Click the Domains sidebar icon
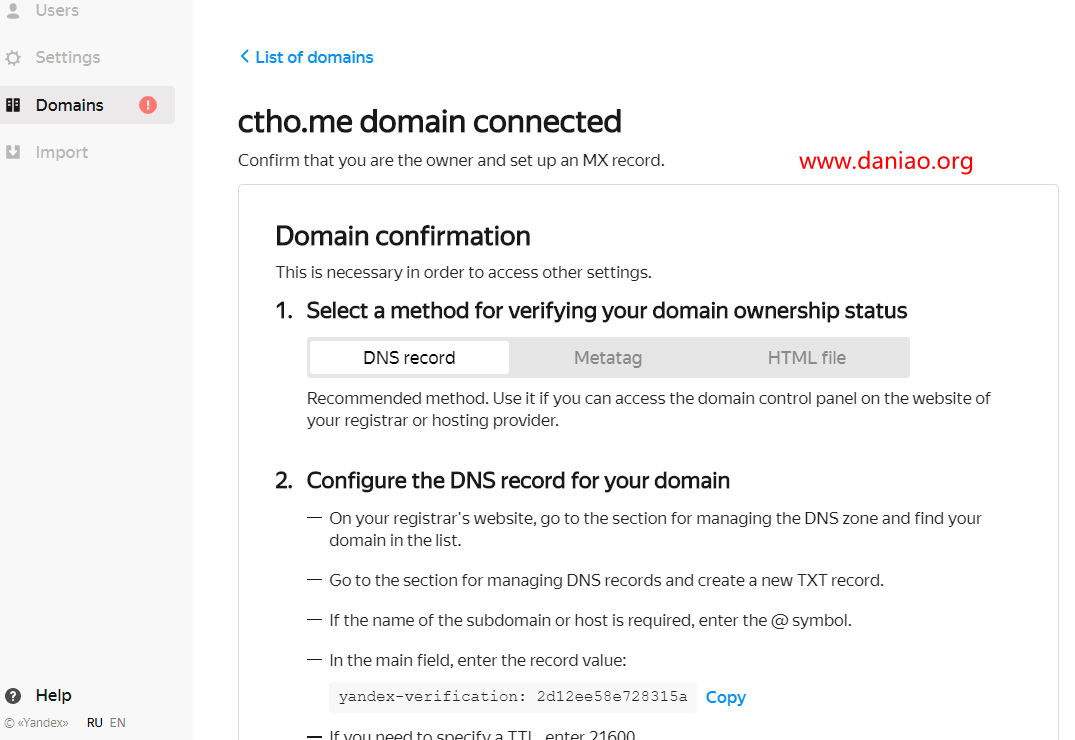The height and width of the screenshot is (740, 1075). (13, 105)
